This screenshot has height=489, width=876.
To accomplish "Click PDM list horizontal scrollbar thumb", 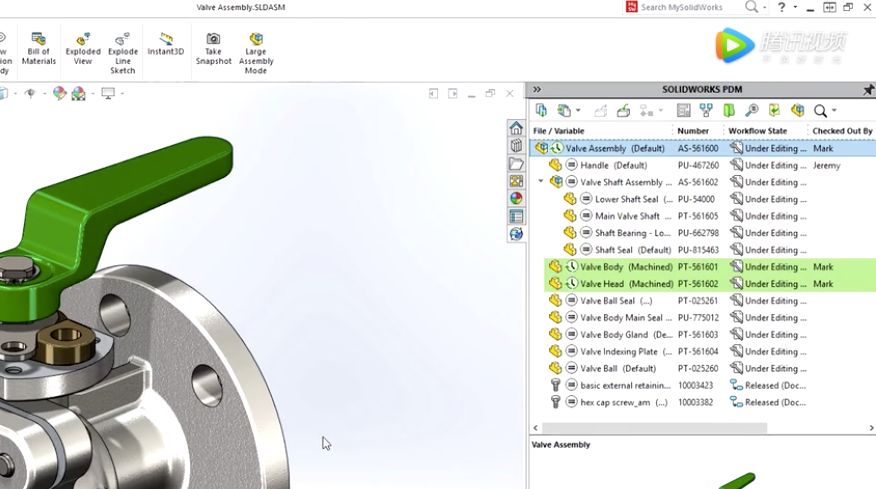I will tap(654, 428).
